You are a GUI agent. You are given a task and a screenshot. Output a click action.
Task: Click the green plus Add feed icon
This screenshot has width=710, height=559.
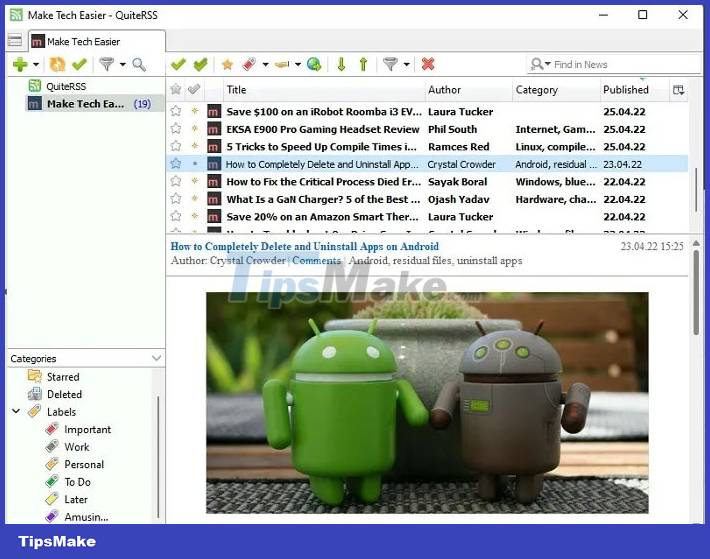click(20, 65)
